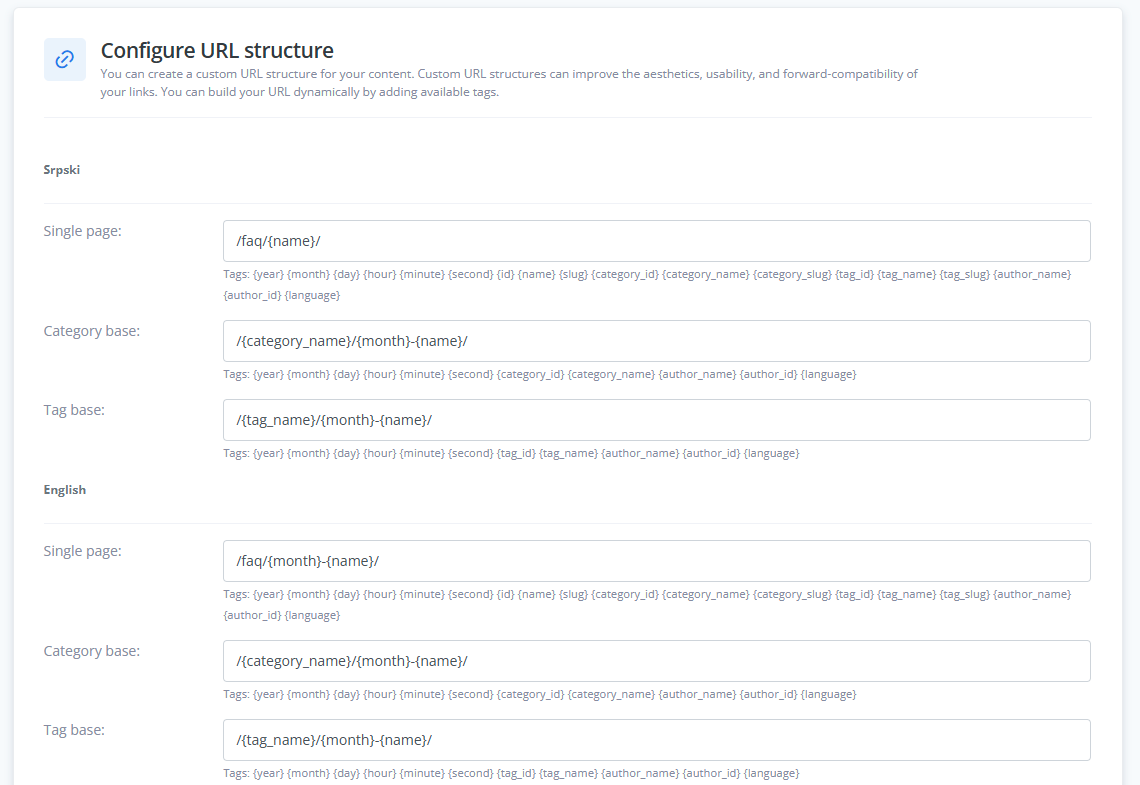Image resolution: width=1140 pixels, height=785 pixels.
Task: Click {category_slug} tag below Srpski Single page
Action: tap(792, 275)
